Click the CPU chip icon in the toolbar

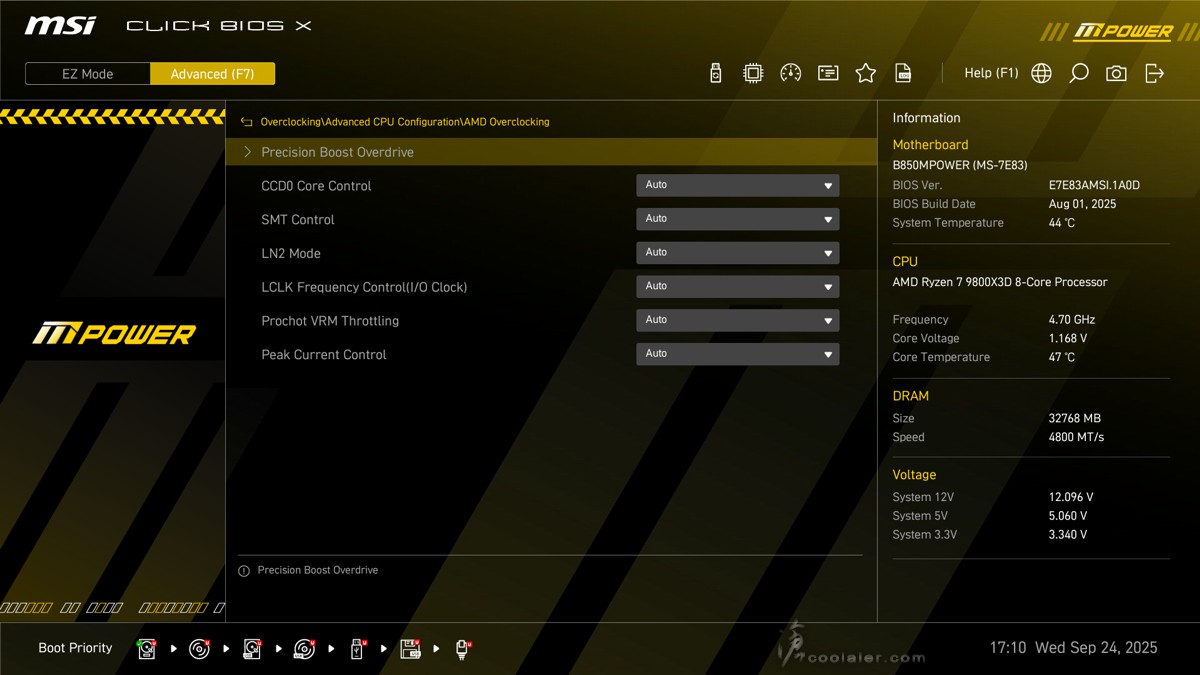coord(753,73)
